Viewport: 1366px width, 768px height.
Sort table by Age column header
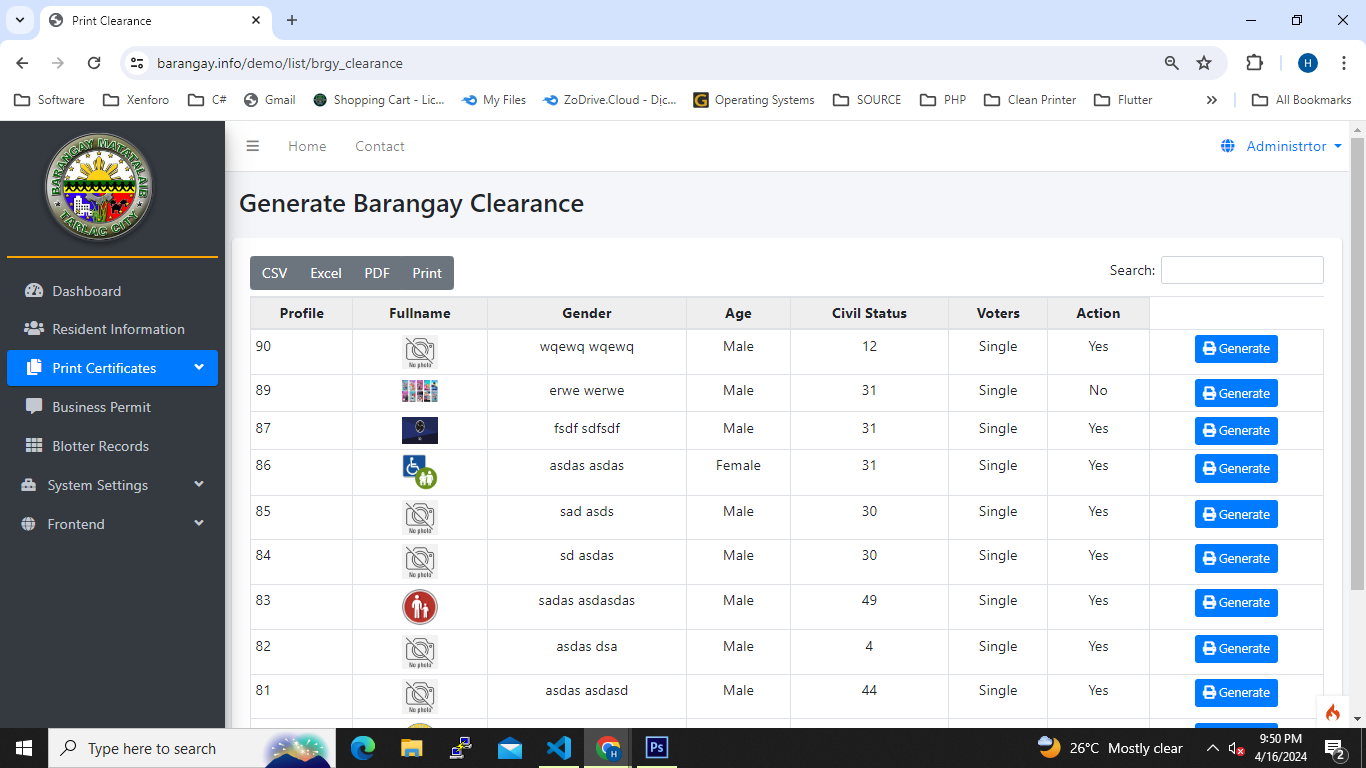click(738, 313)
